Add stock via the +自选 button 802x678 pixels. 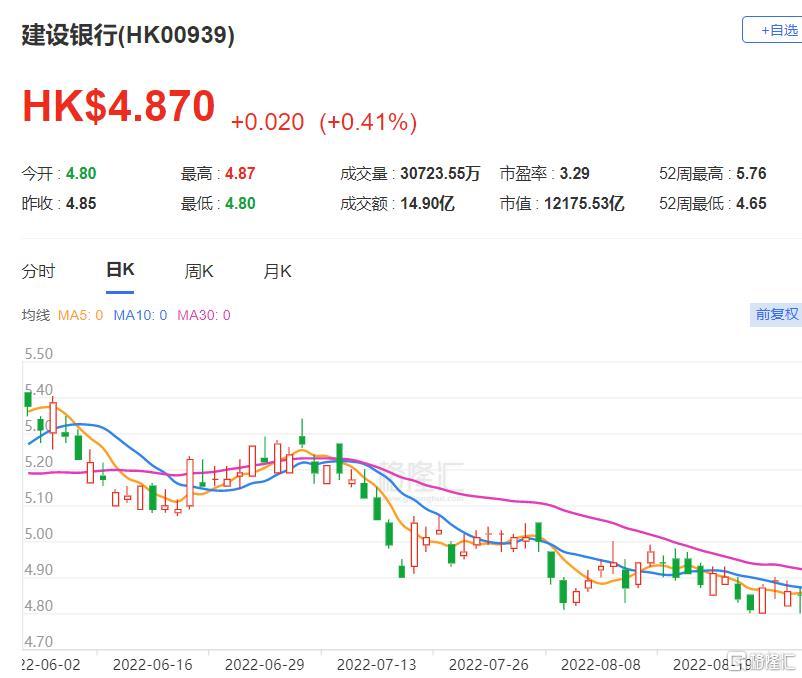[x=773, y=30]
